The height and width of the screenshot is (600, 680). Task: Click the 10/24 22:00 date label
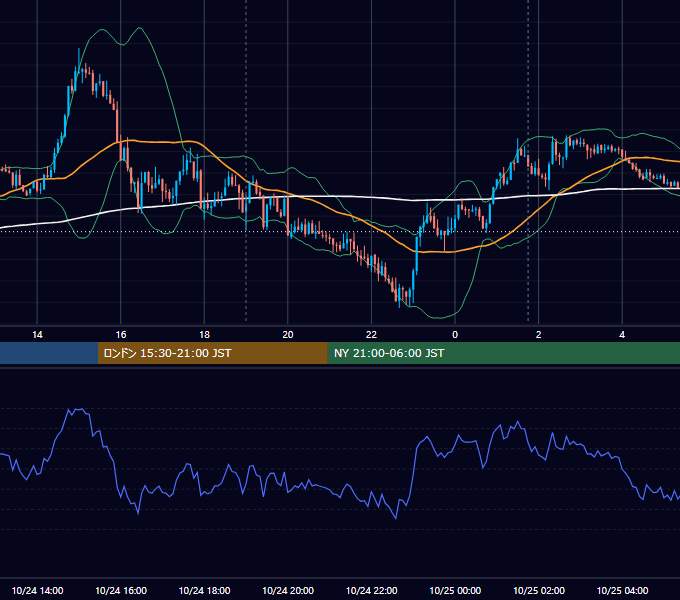click(x=371, y=590)
